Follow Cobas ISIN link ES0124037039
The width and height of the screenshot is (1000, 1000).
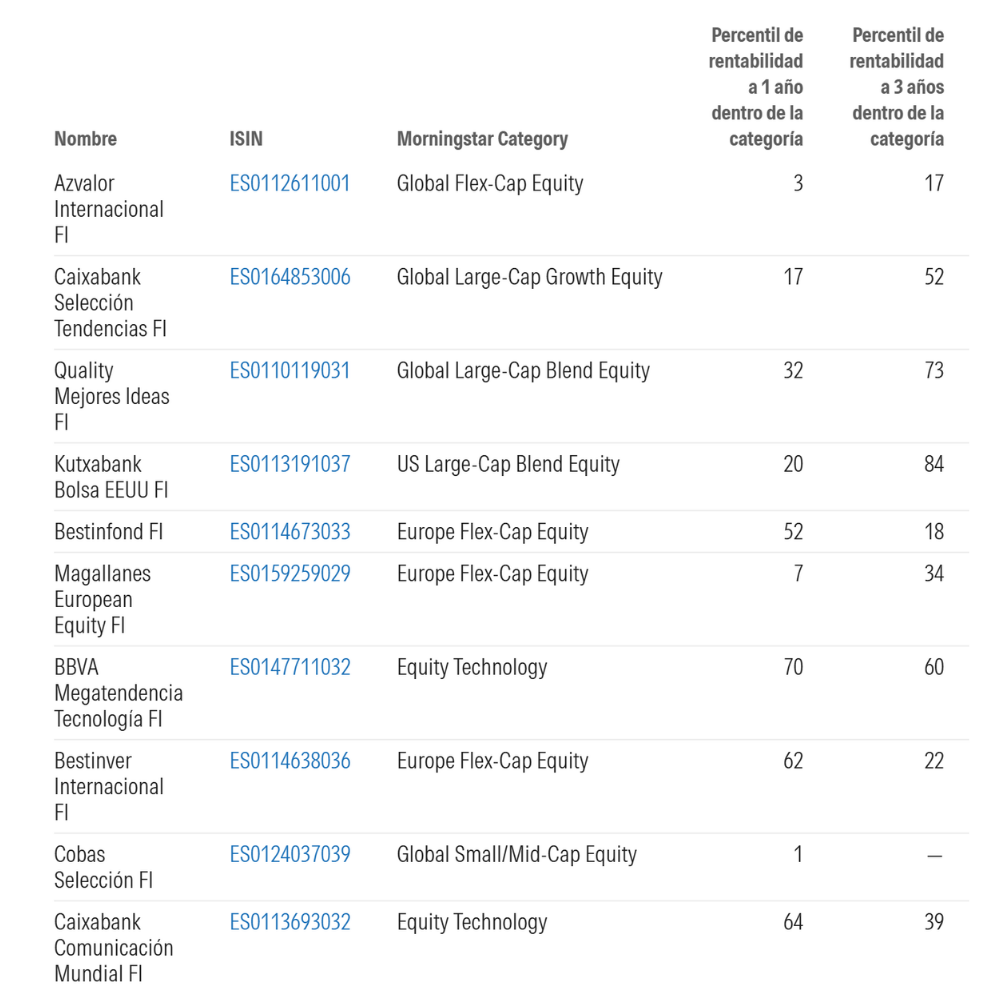tap(290, 855)
